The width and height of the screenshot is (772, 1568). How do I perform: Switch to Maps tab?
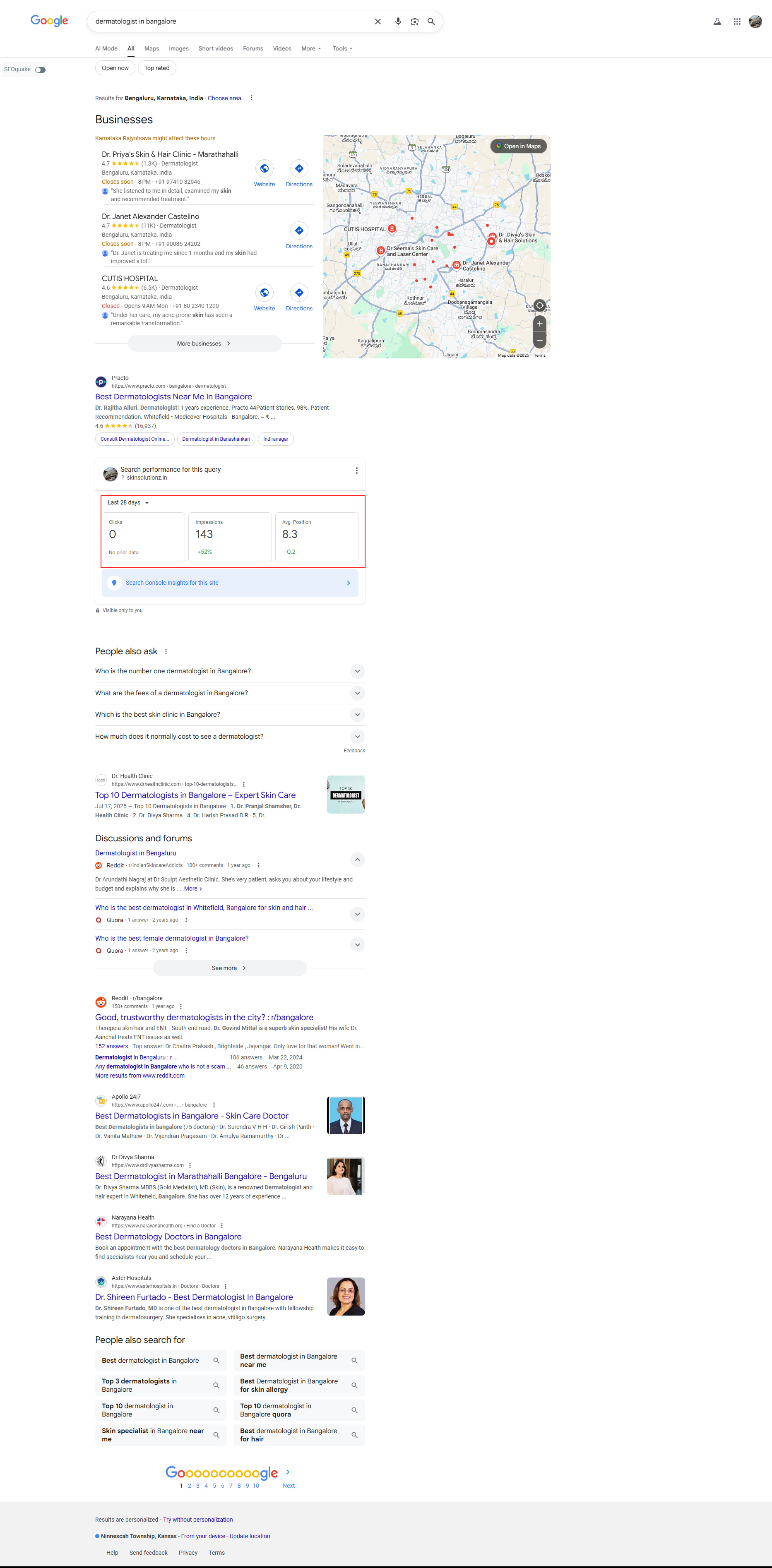tap(152, 49)
